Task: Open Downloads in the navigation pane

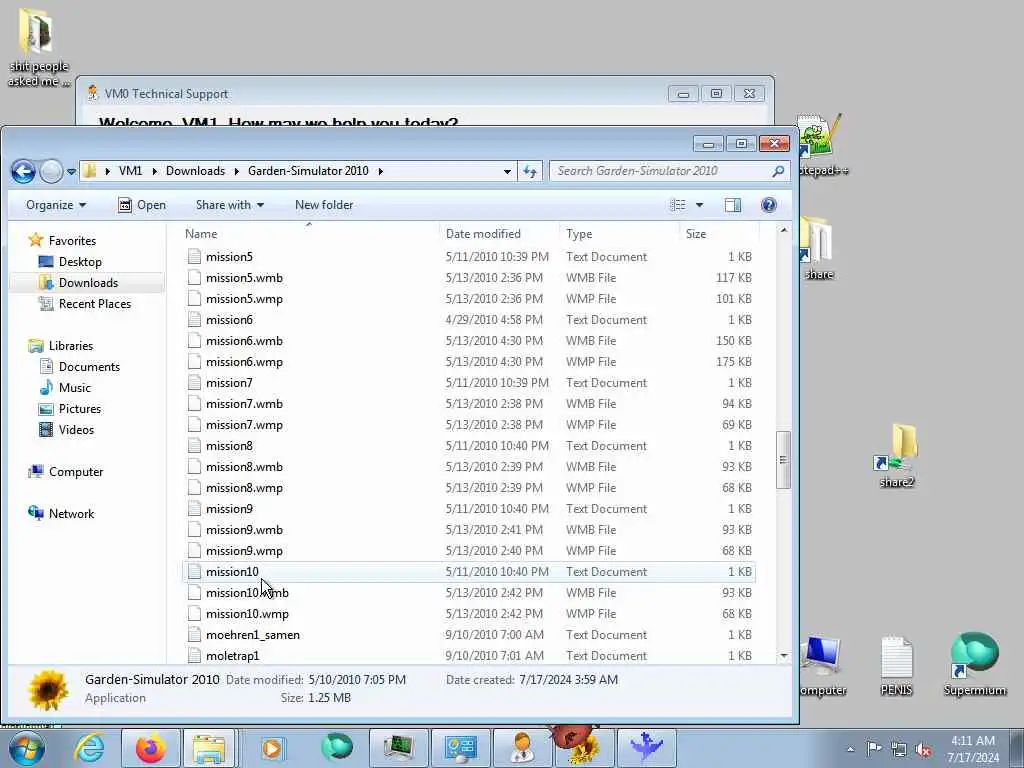Action: (88, 283)
